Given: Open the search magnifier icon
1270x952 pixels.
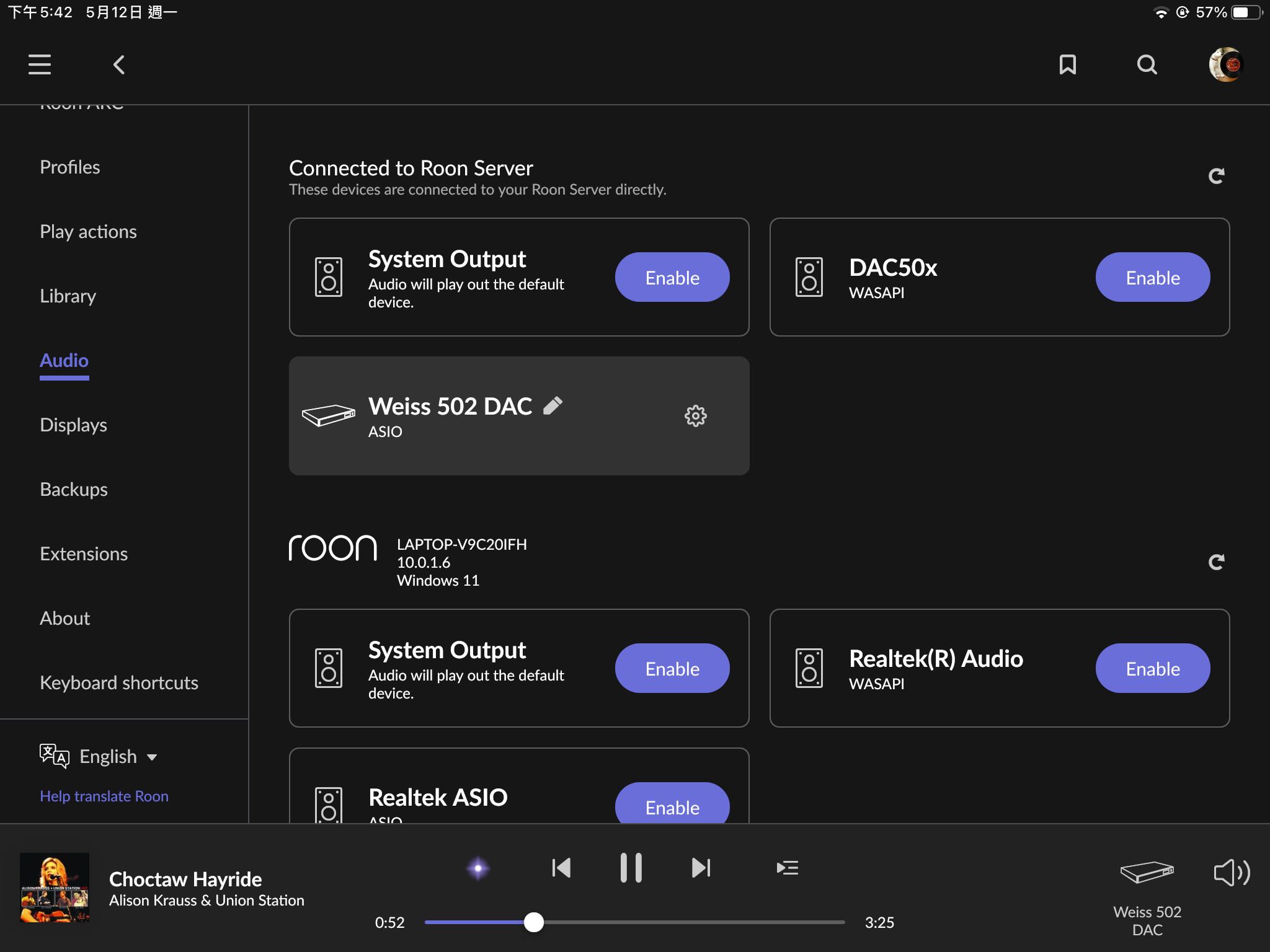Looking at the screenshot, I should [1147, 64].
